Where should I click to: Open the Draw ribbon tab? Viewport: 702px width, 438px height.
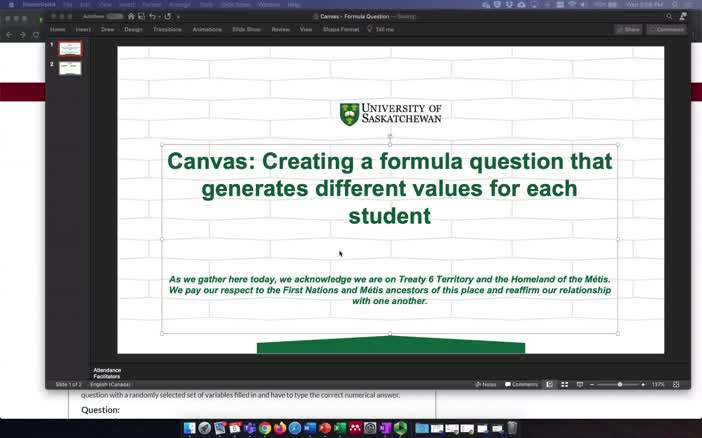point(107,30)
